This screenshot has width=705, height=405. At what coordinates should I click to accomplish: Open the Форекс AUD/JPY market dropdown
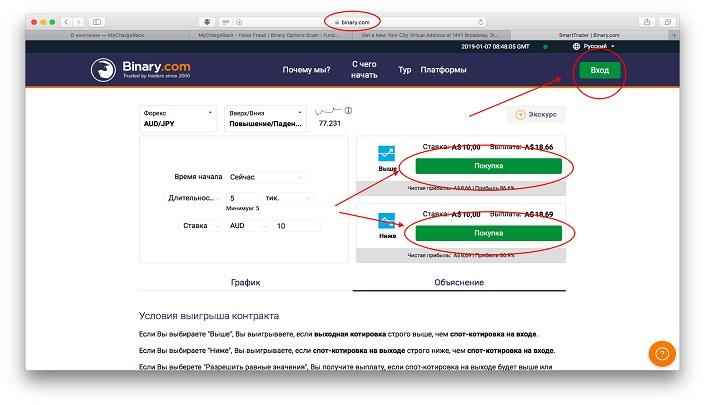[179, 117]
